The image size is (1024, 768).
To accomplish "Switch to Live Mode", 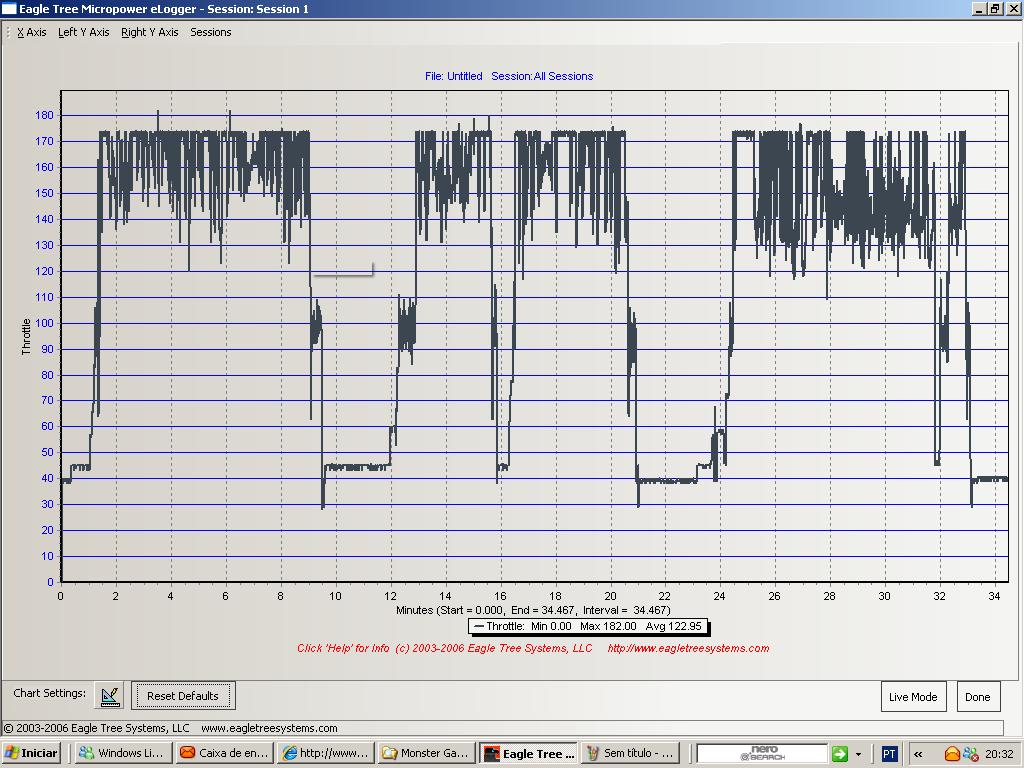I will tap(913, 697).
